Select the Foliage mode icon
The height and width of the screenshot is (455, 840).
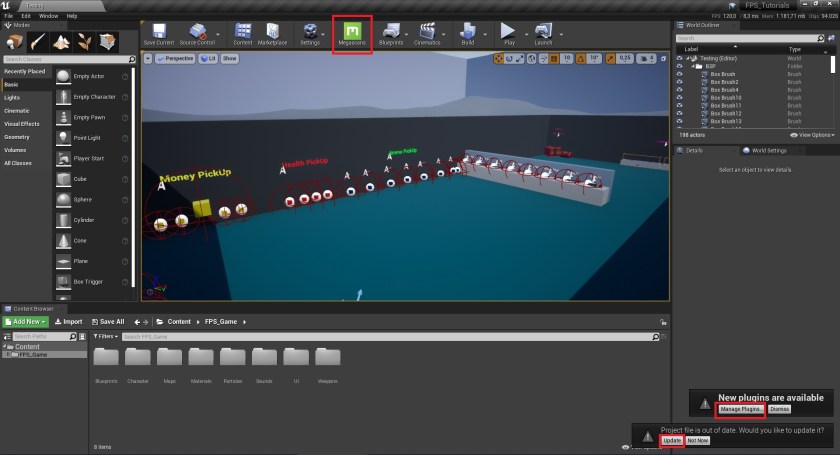86,42
